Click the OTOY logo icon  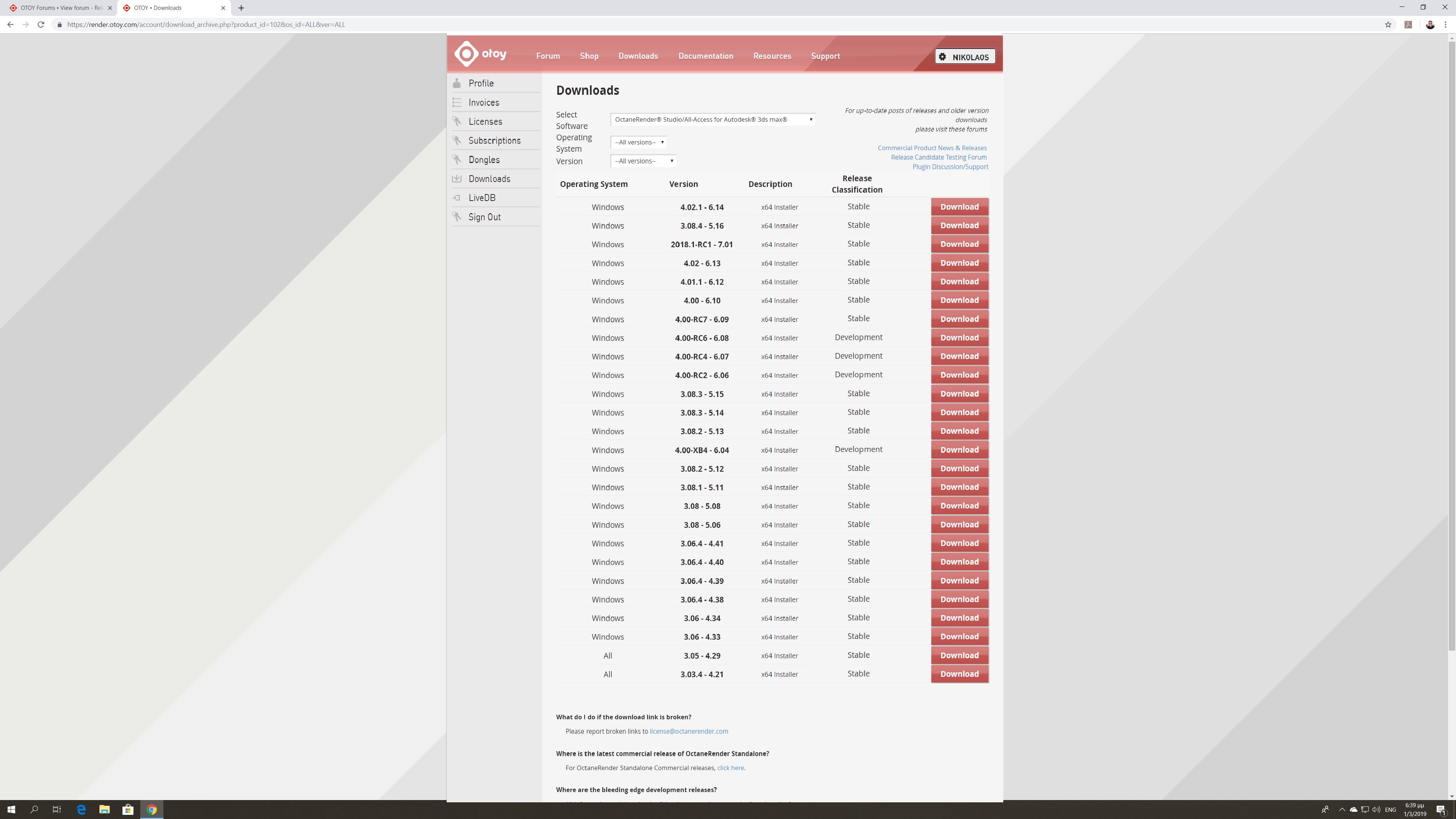point(467,54)
